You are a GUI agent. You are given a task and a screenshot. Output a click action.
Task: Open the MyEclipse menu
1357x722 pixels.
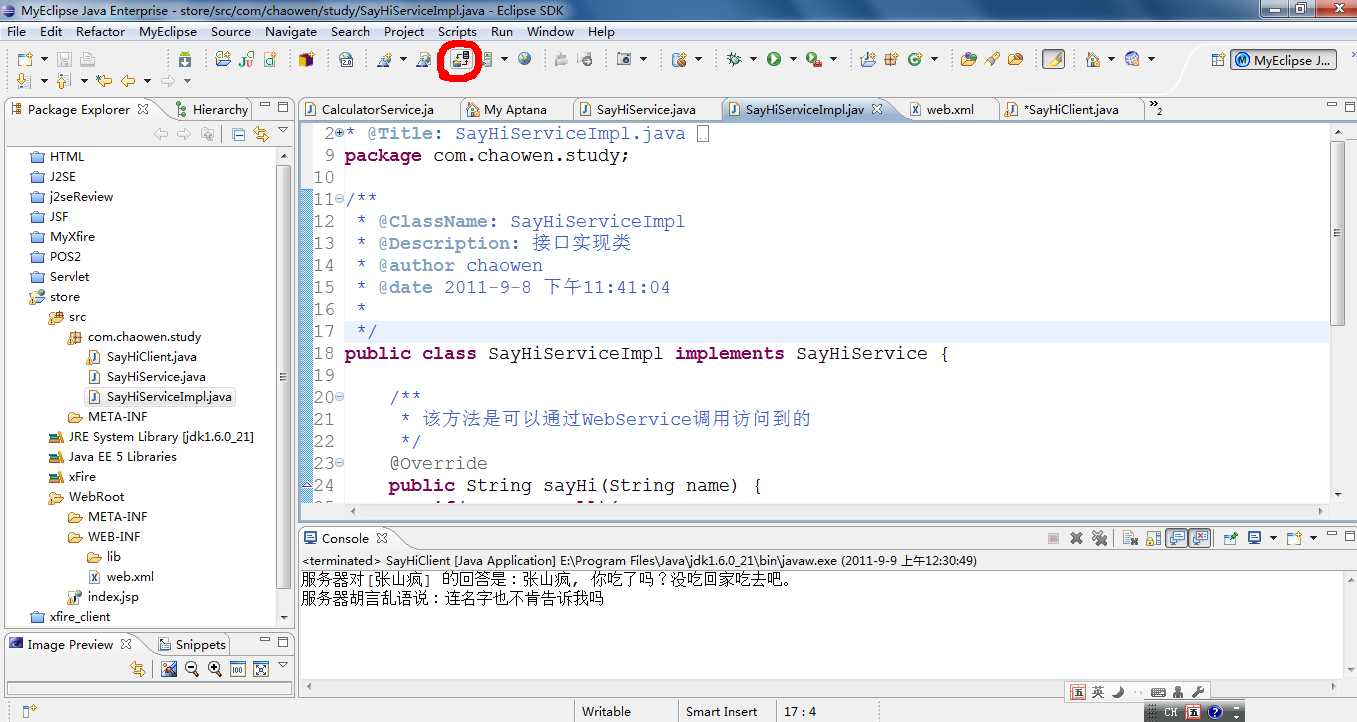click(168, 31)
